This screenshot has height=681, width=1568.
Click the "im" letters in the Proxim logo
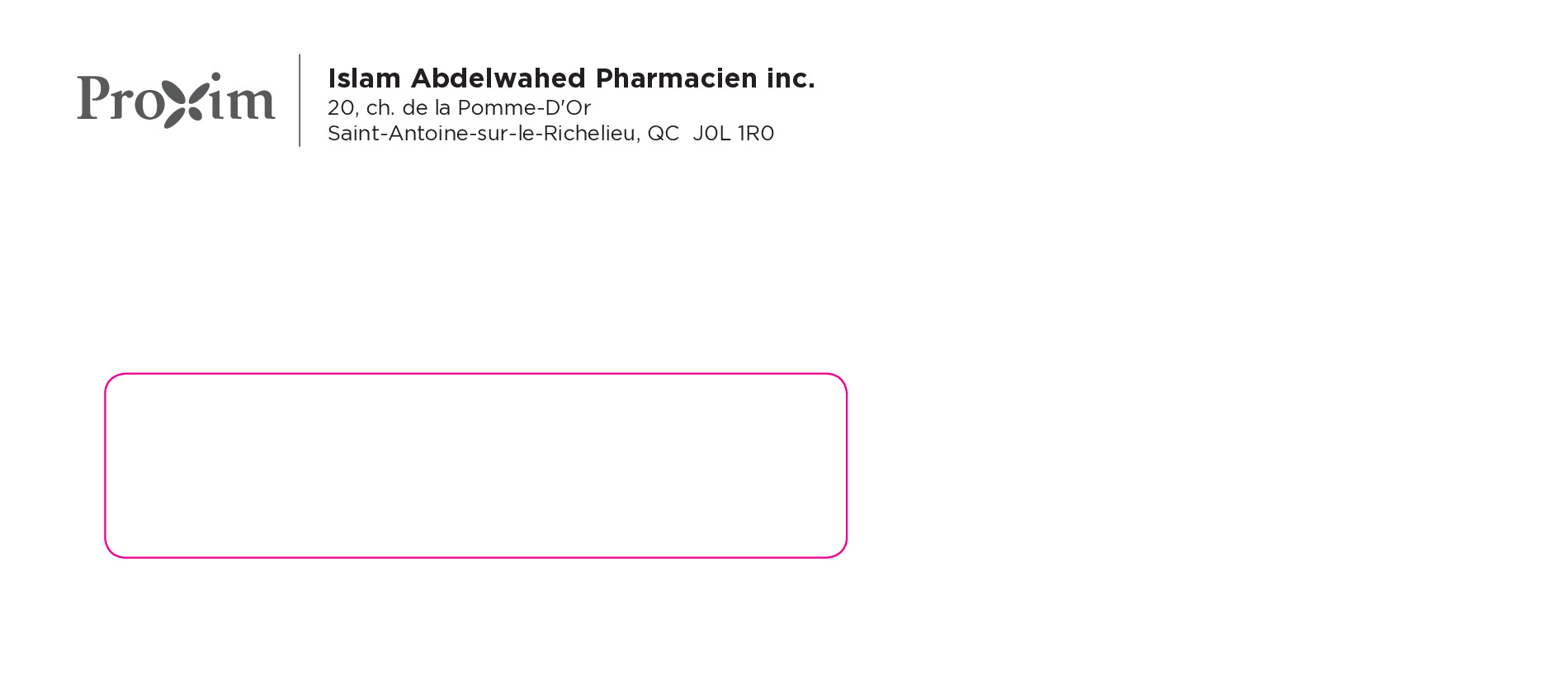click(x=241, y=100)
